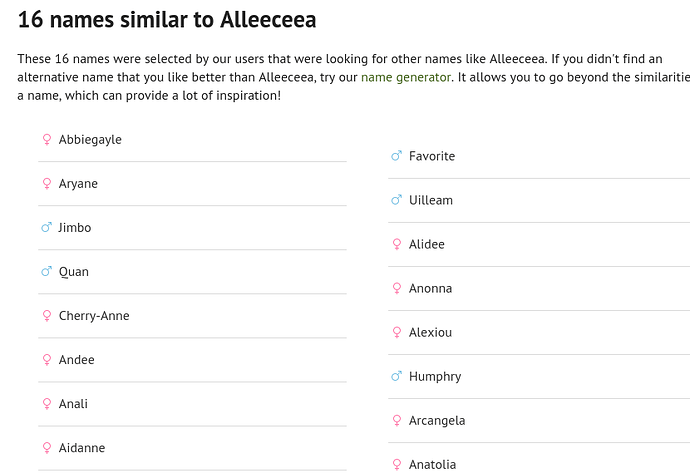Click the female symbol next to Aidanne
Image resolution: width=690 pixels, height=473 pixels.
click(47, 447)
